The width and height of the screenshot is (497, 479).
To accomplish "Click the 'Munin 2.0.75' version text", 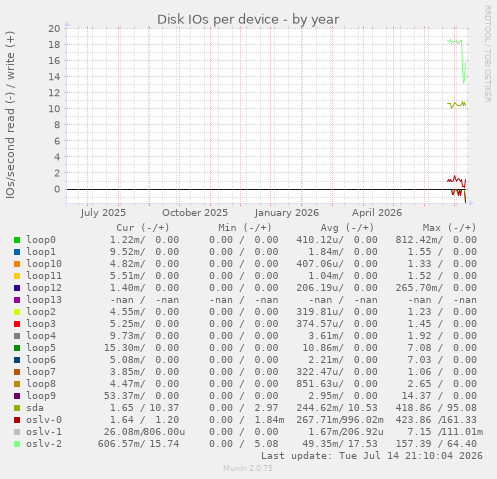I will pos(248,468).
